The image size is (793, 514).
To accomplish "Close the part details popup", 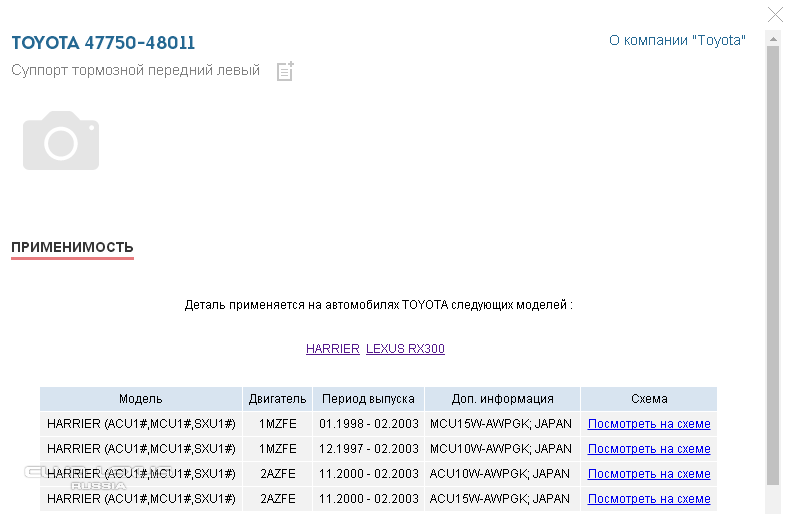I will pos(775,14).
